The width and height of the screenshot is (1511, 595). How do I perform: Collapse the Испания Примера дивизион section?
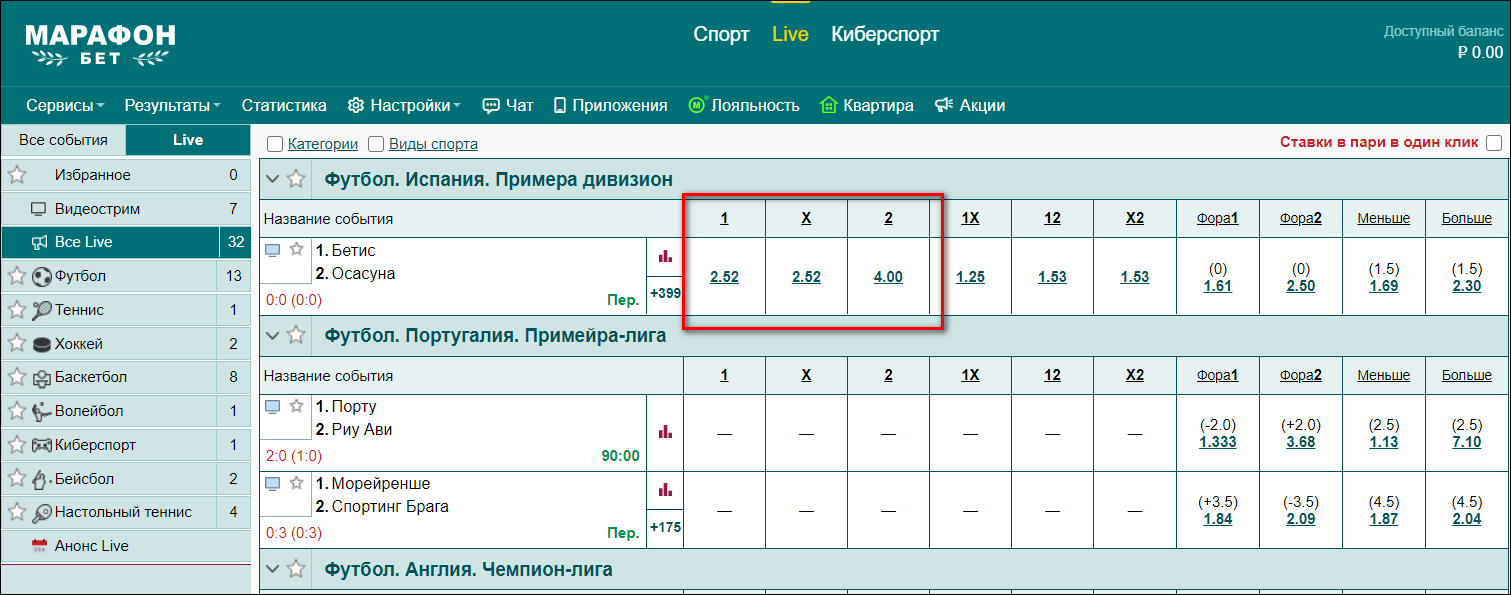click(x=272, y=180)
